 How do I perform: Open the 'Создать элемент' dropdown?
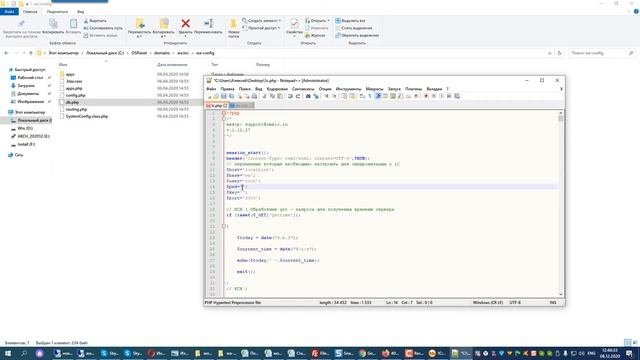(261, 20)
